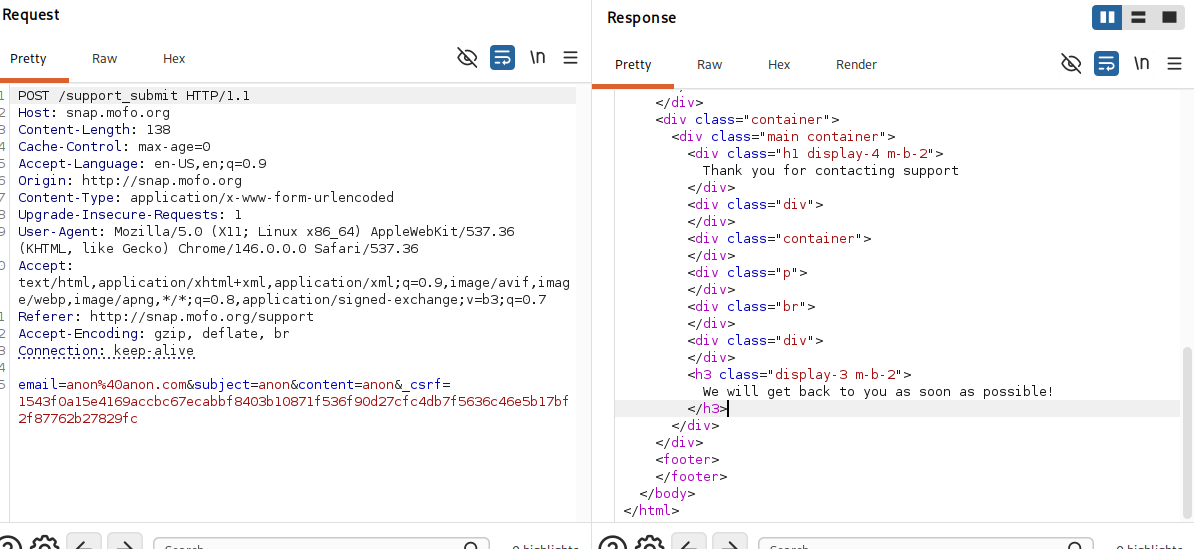Go to next search match in Request
The image size is (1194, 549).
pyautogui.click(x=125, y=544)
